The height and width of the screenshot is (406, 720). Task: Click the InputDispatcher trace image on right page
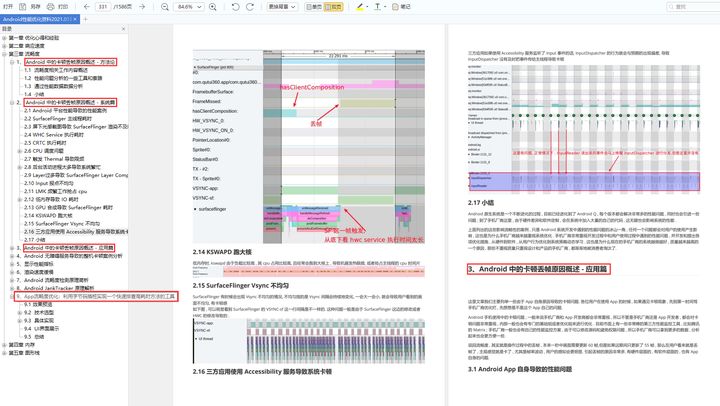coord(584,128)
